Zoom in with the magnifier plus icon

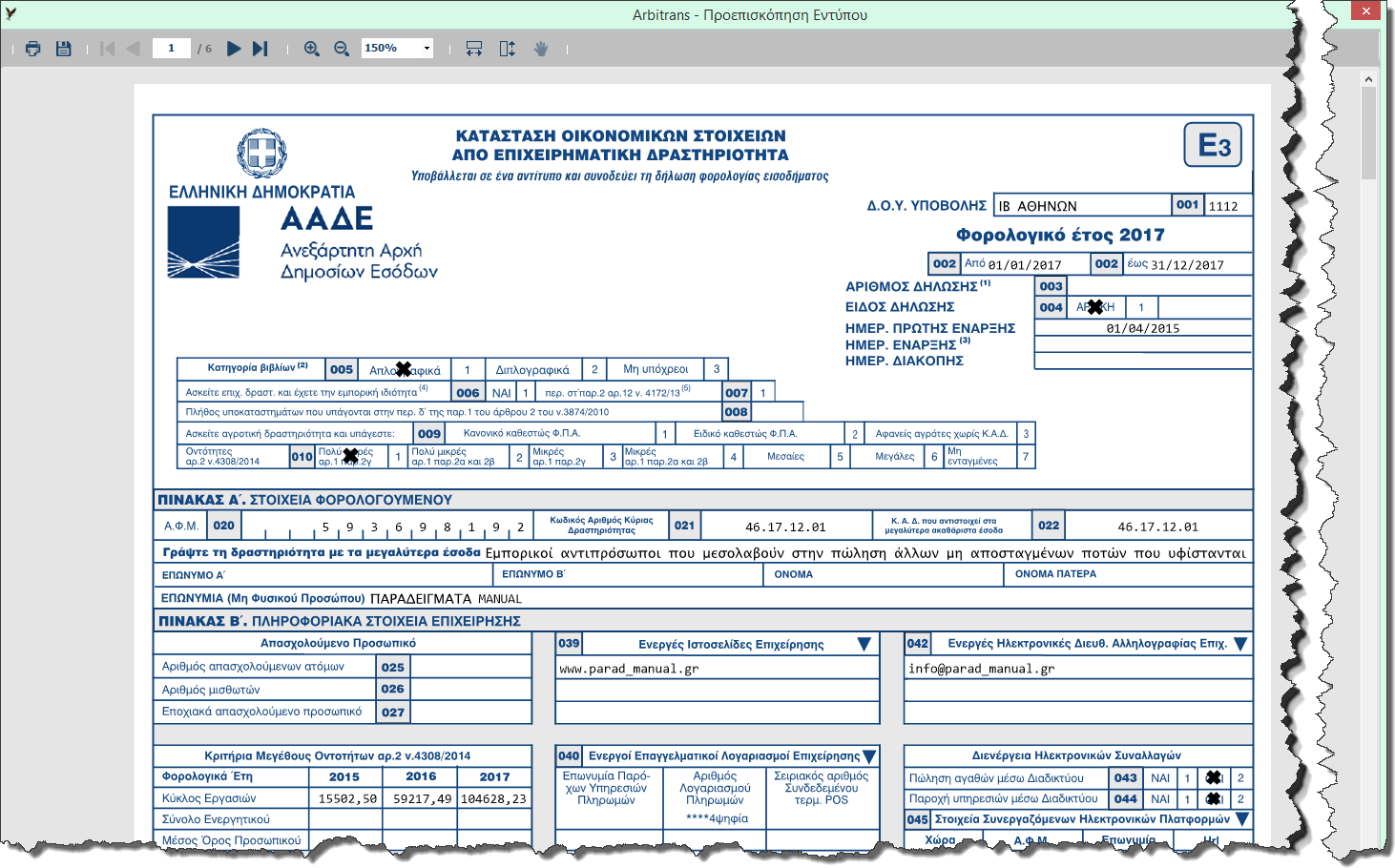pos(311,49)
